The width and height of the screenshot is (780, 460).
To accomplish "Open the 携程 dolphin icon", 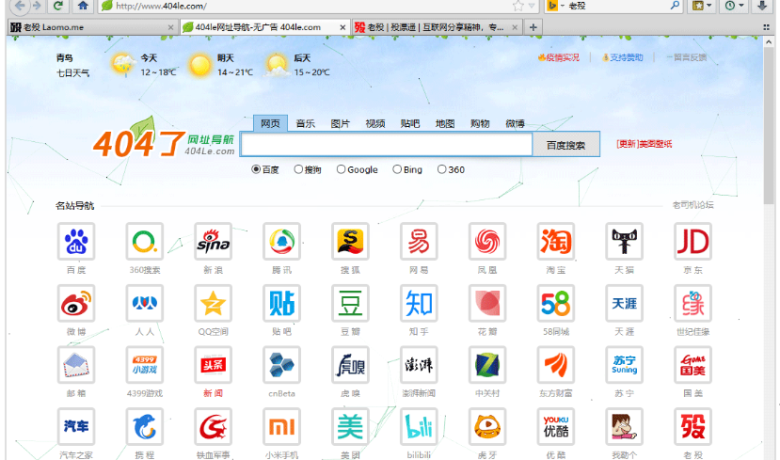I will coord(144,426).
